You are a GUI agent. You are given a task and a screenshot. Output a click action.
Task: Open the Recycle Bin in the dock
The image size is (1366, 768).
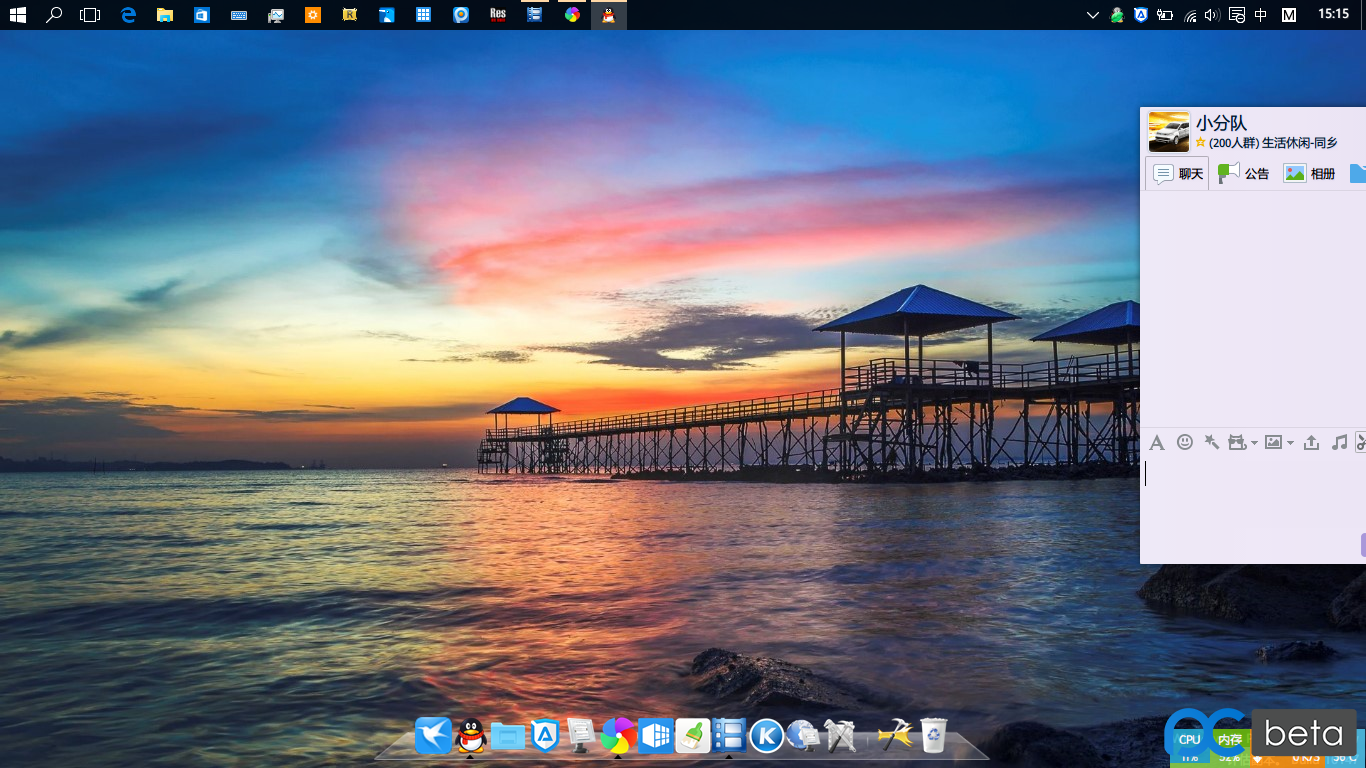(x=933, y=736)
